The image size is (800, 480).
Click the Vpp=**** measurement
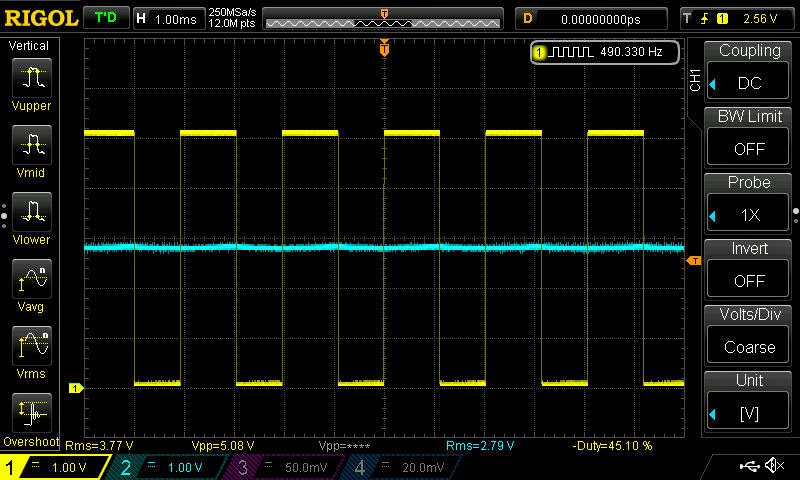(344, 446)
